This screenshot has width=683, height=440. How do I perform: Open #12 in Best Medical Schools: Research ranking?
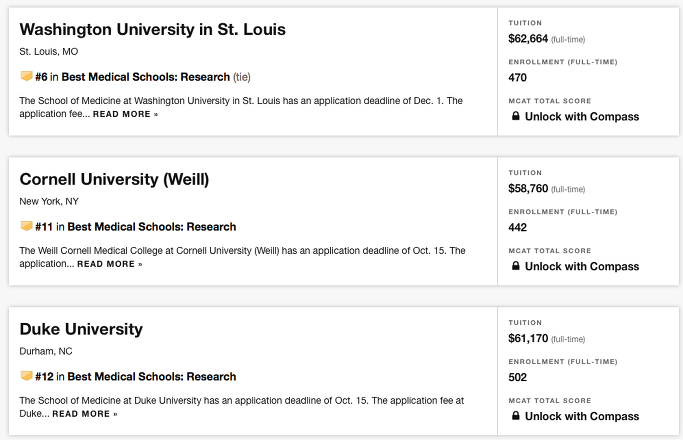135,376
